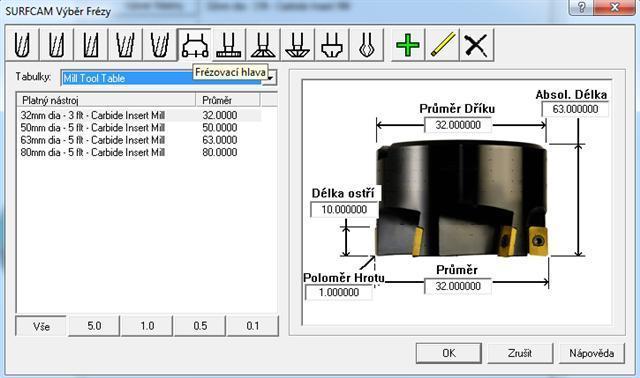Delete selected tool with black X icon
The height and width of the screenshot is (378, 640).
coord(477,45)
